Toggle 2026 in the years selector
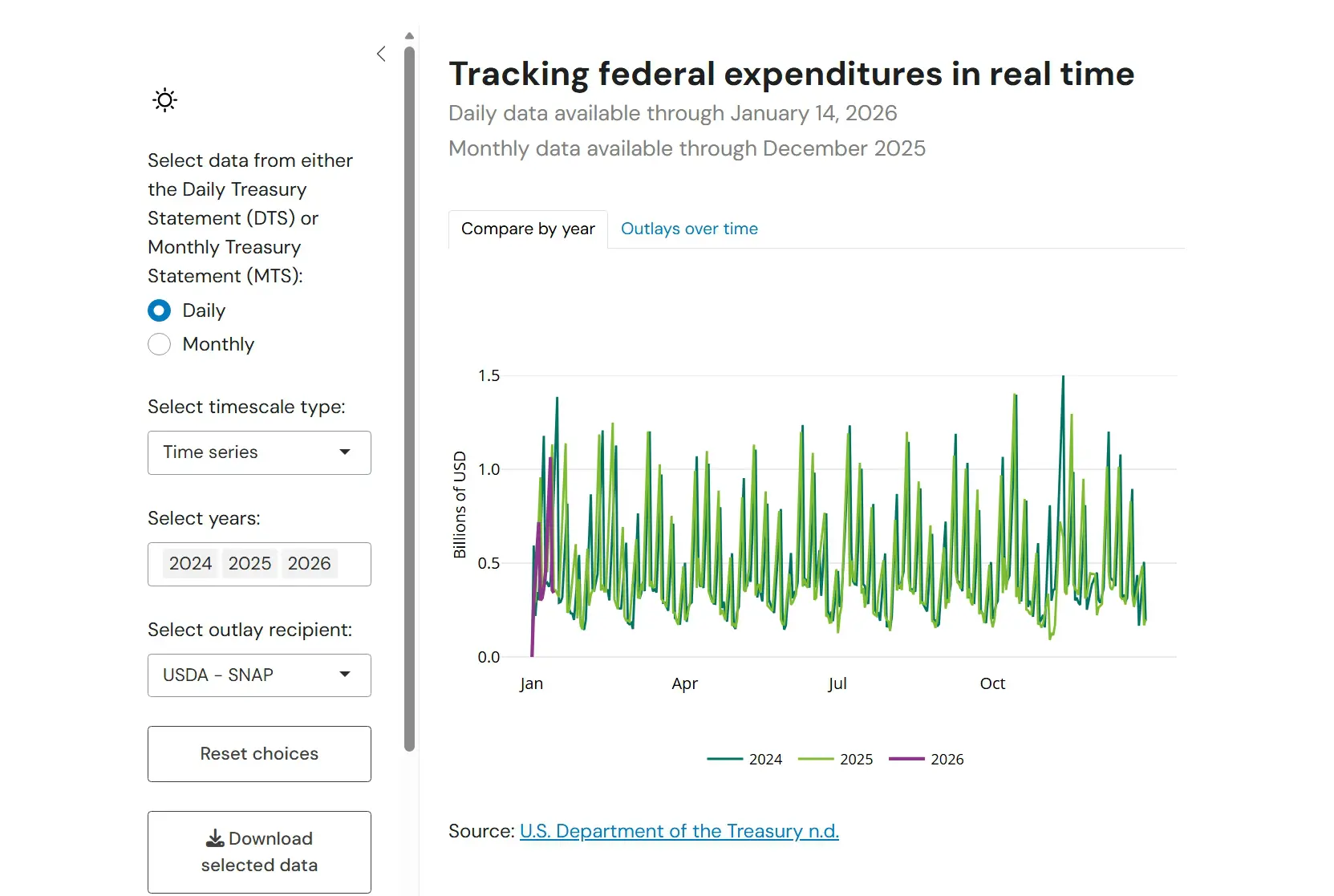The image size is (1334, 896). pyautogui.click(x=308, y=564)
